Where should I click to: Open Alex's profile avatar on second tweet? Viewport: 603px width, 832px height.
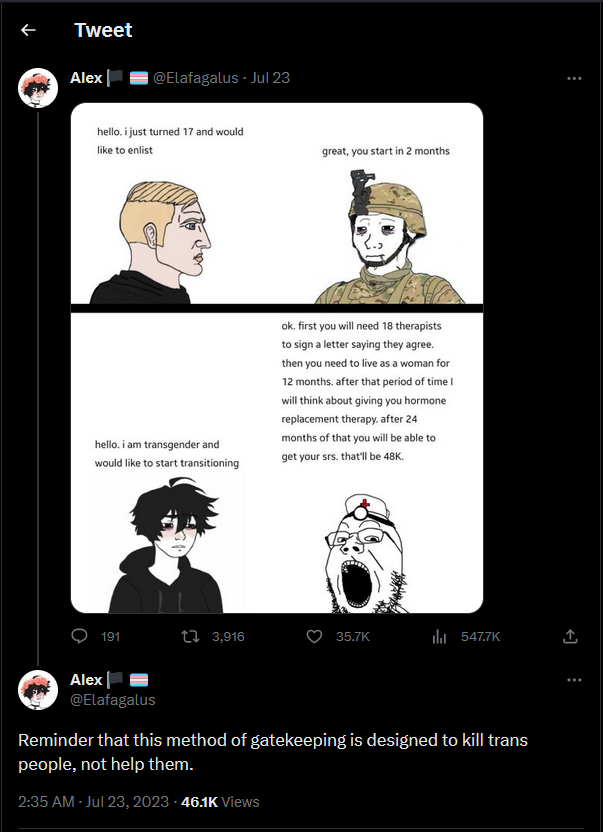tap(38, 690)
